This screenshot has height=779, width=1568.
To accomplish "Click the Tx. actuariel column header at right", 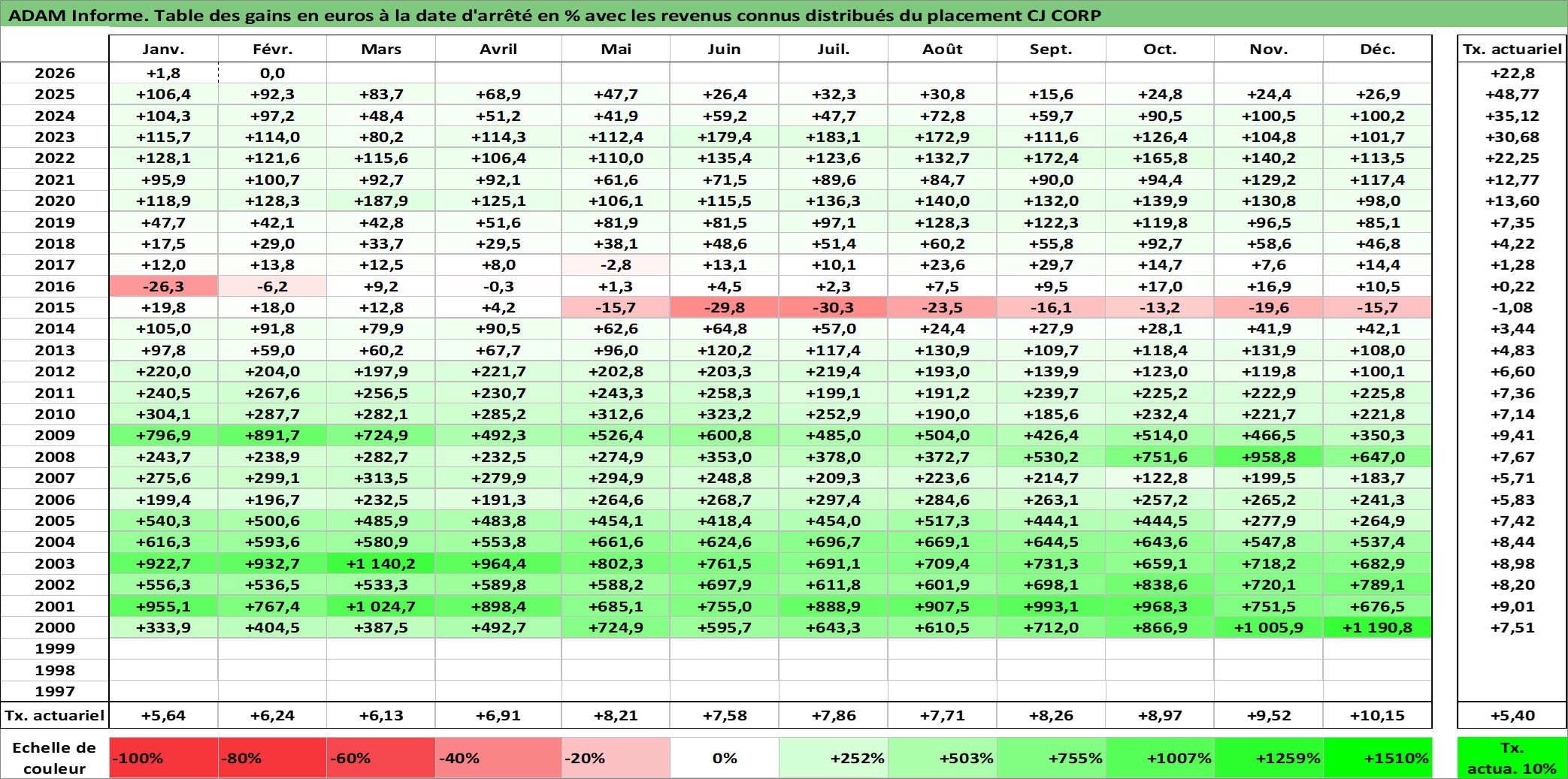I will [1512, 49].
